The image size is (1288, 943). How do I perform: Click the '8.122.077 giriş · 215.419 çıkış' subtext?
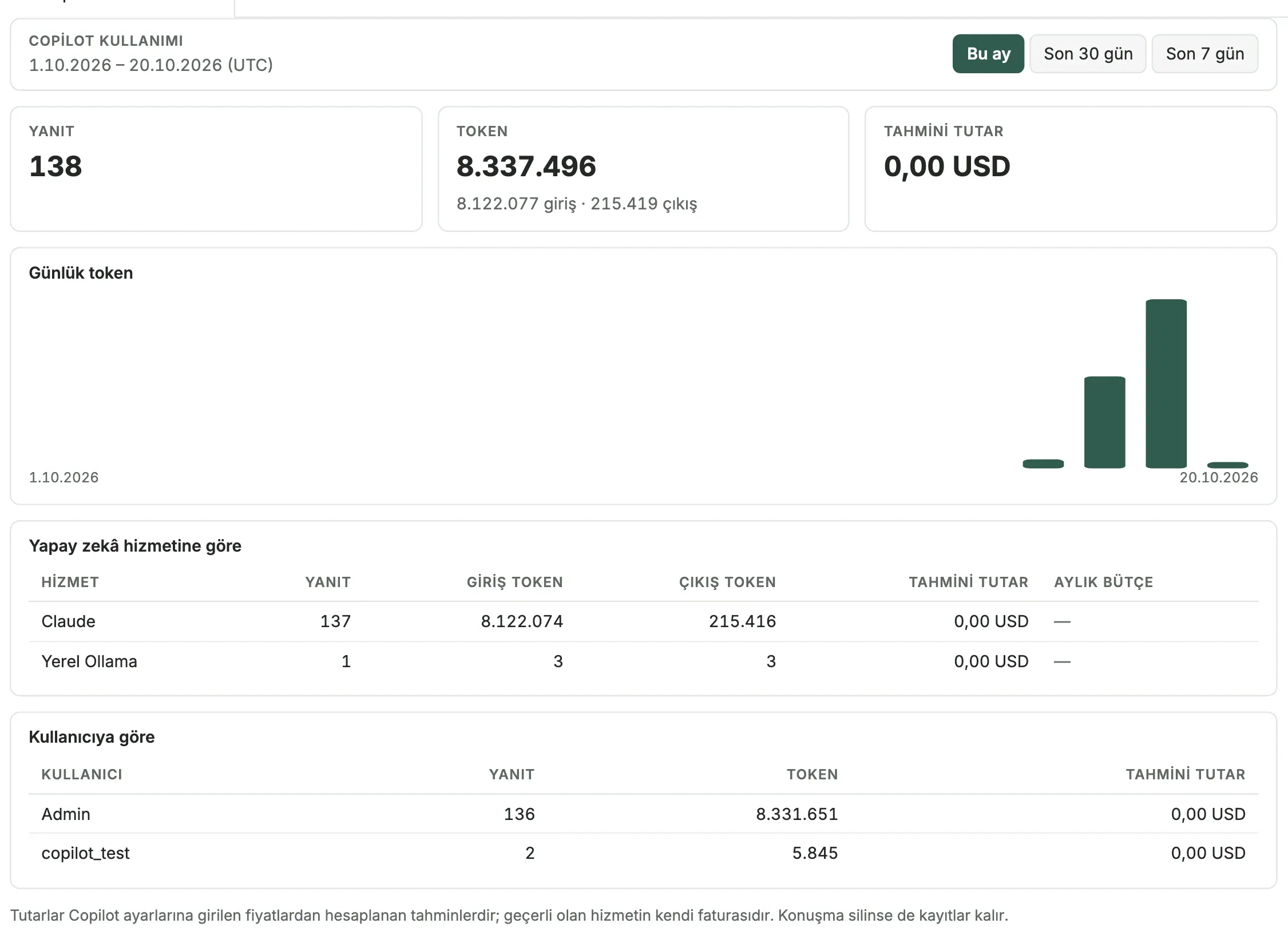[x=577, y=204]
